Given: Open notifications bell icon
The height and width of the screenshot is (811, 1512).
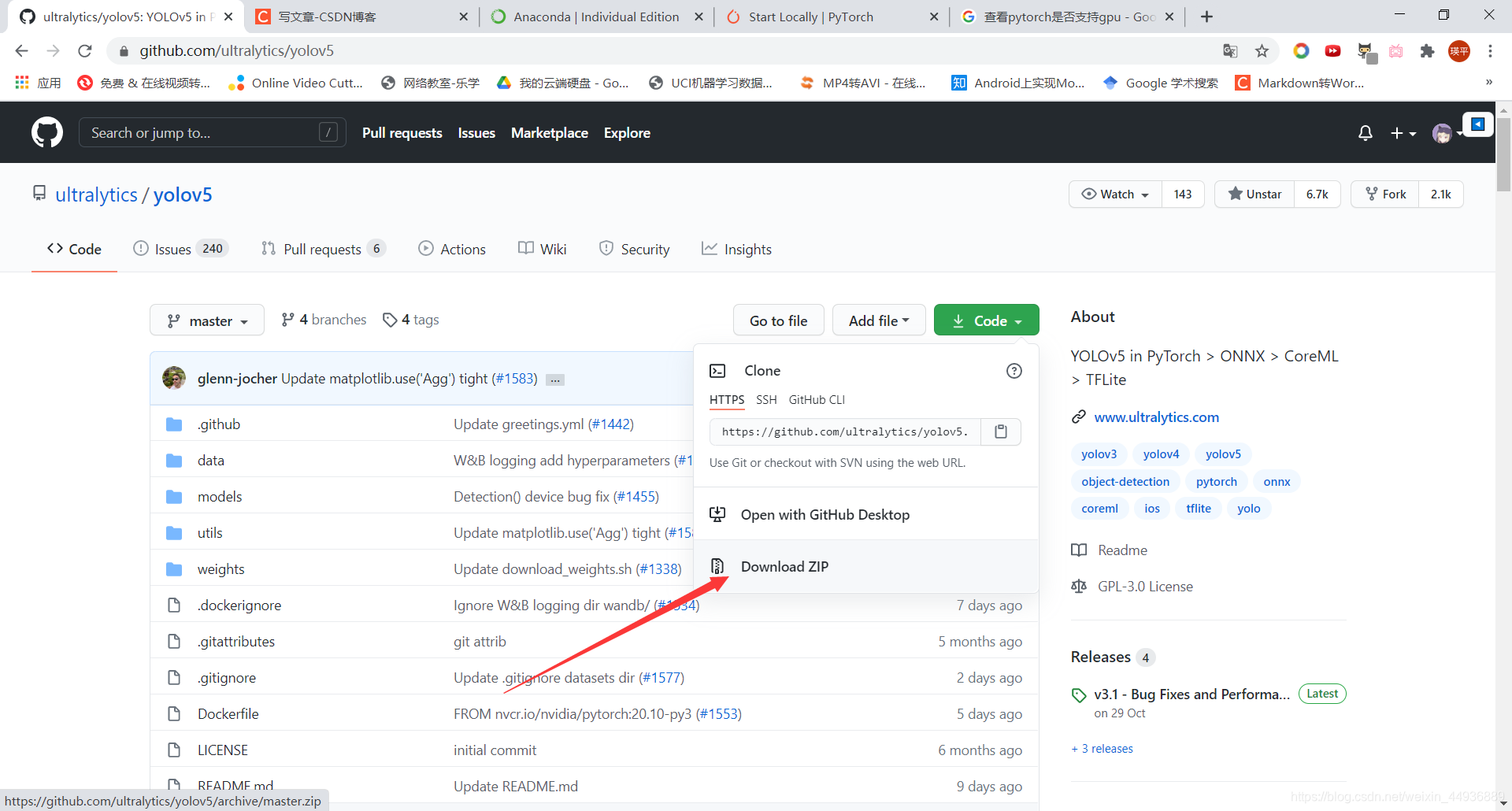Looking at the screenshot, I should (x=1366, y=133).
